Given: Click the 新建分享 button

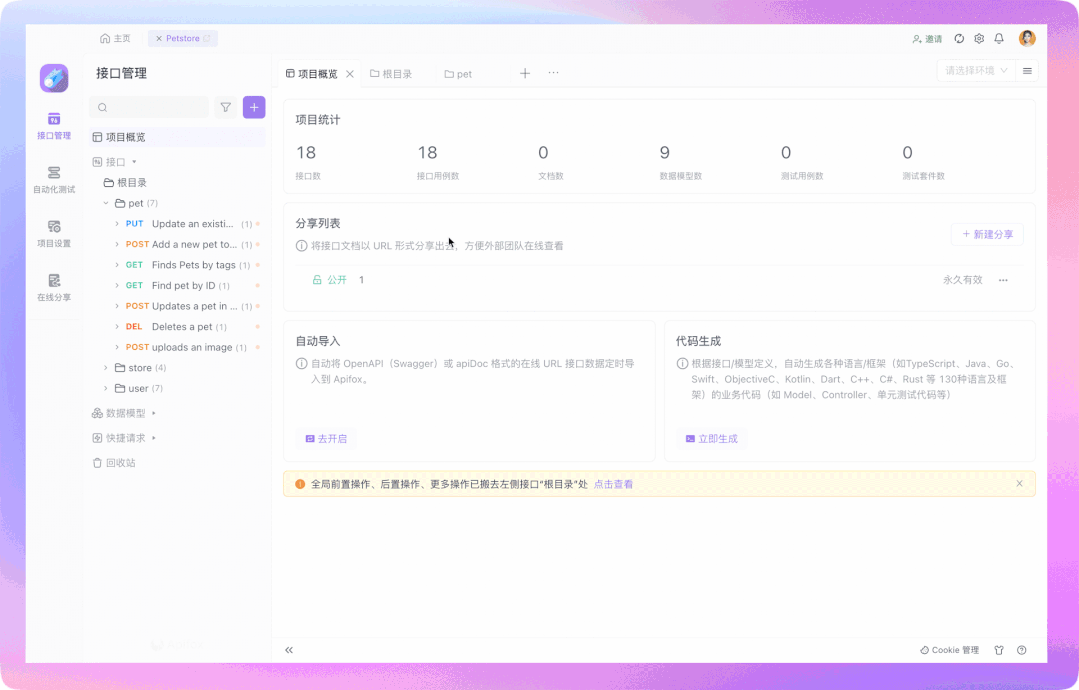Looking at the screenshot, I should tap(987, 233).
